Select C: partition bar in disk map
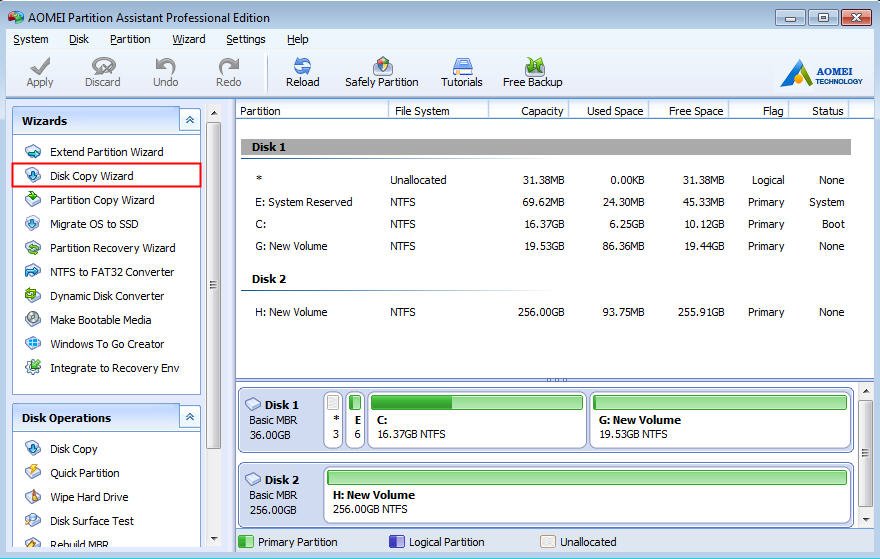This screenshot has width=880, height=559. [476, 420]
